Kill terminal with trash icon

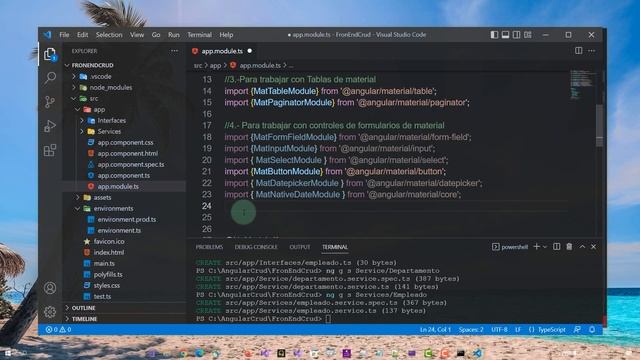pos(569,247)
